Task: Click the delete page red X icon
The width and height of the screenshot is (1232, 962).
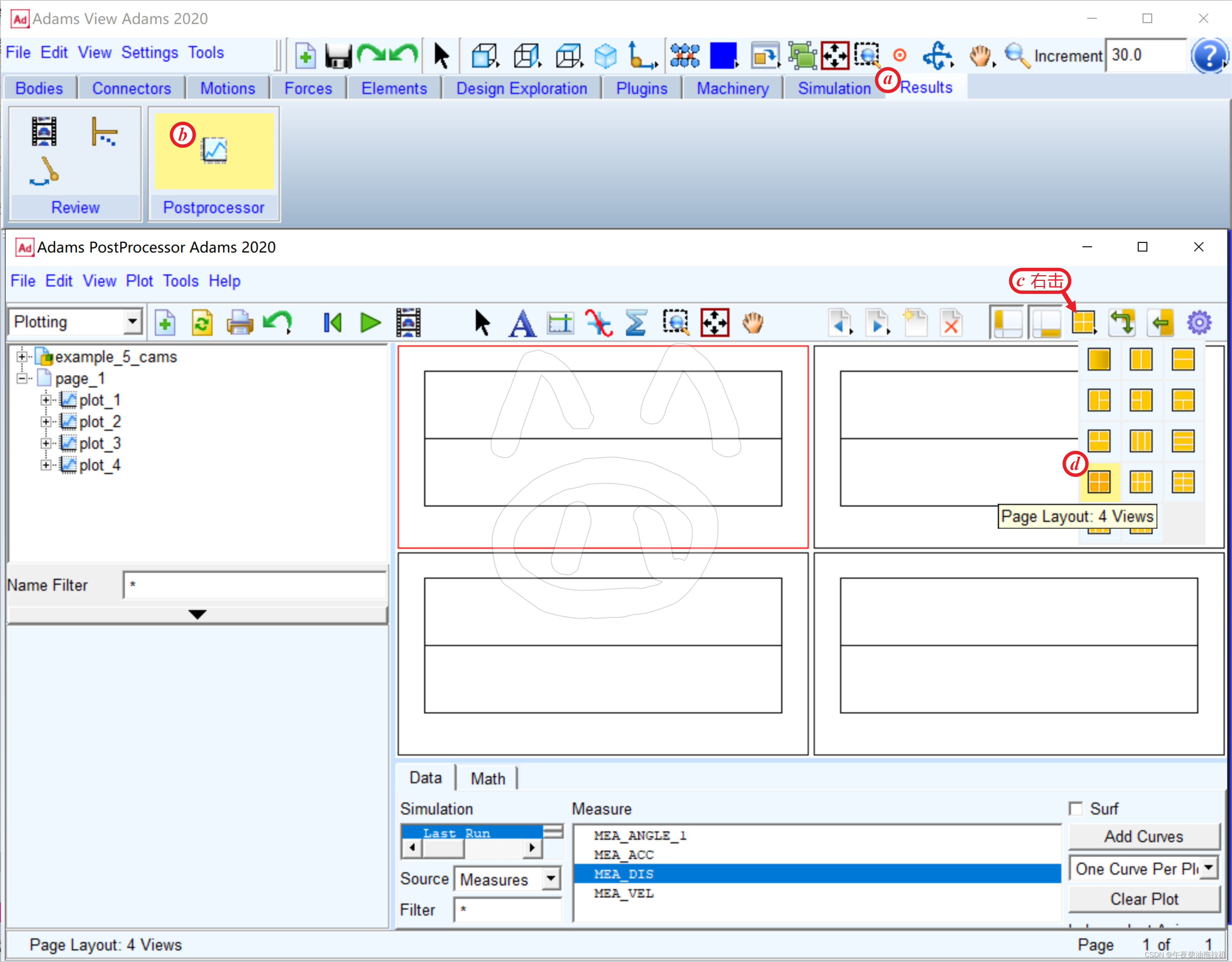Action: pos(951,323)
